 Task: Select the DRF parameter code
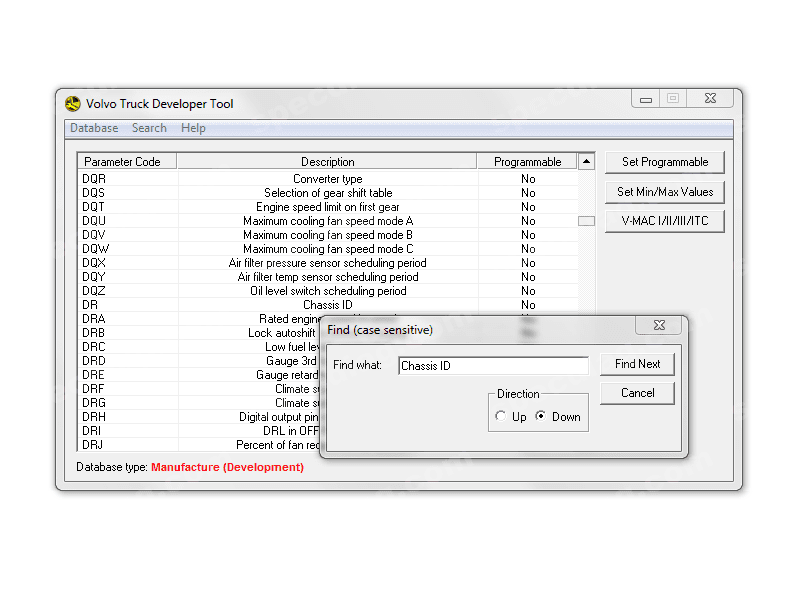[93, 389]
